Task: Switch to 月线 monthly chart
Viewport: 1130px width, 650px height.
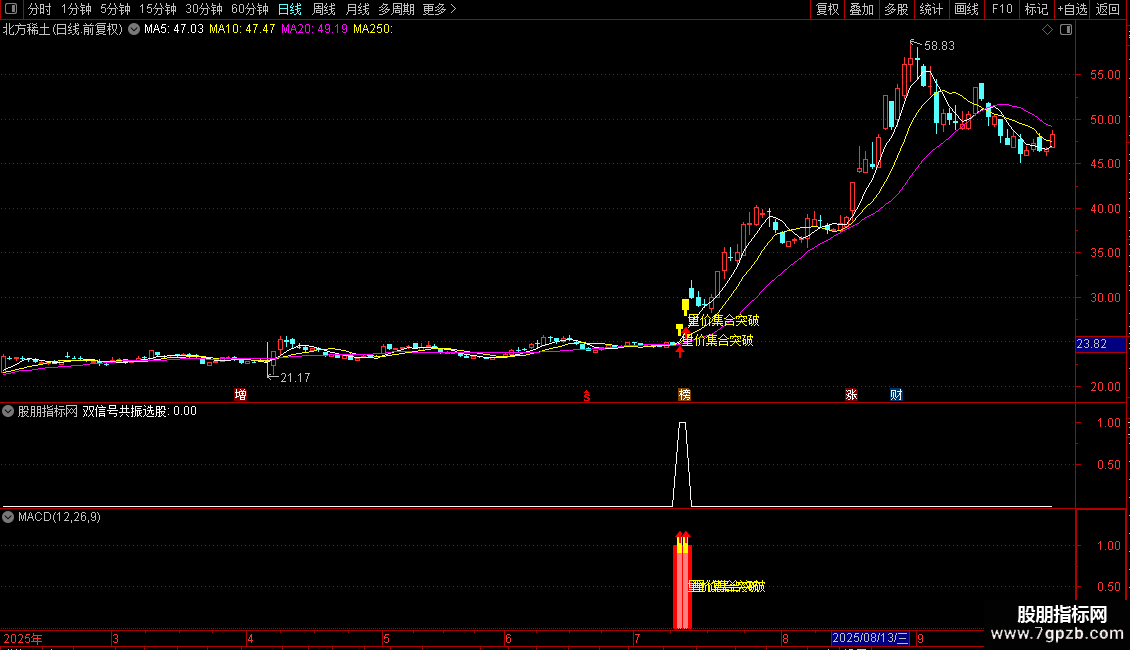Action: 357,9
